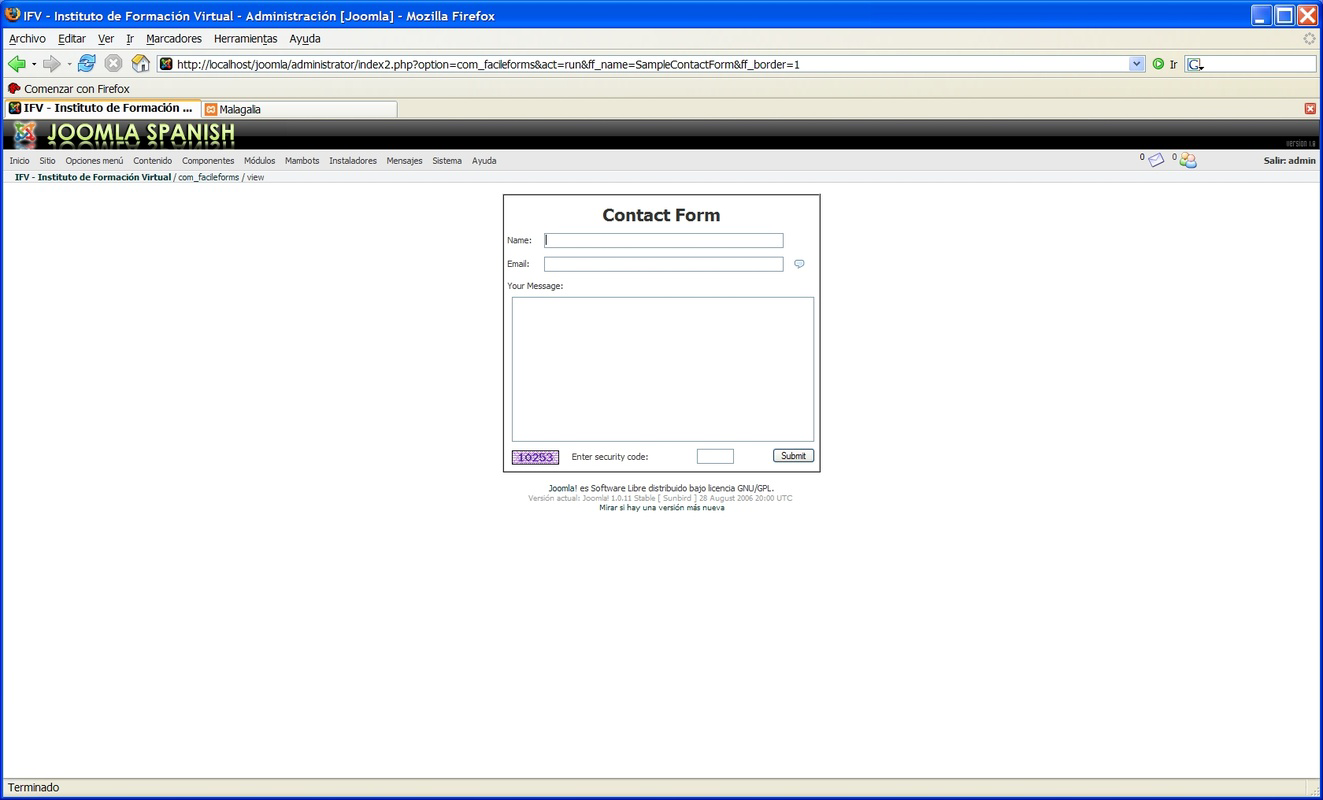Click the Google search box
This screenshot has height=800, width=1323.
(x=1261, y=64)
